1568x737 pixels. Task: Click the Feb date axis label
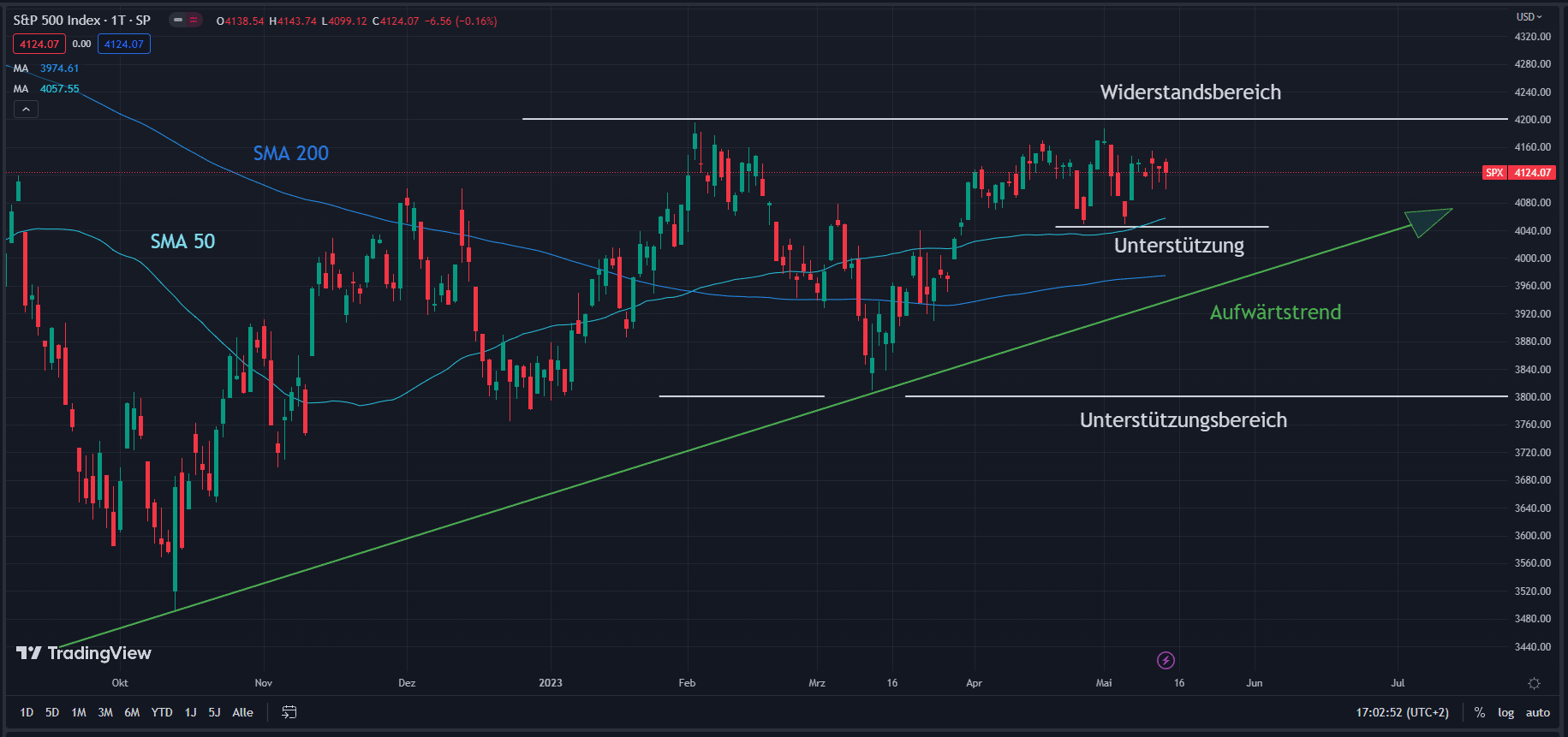coord(687,683)
